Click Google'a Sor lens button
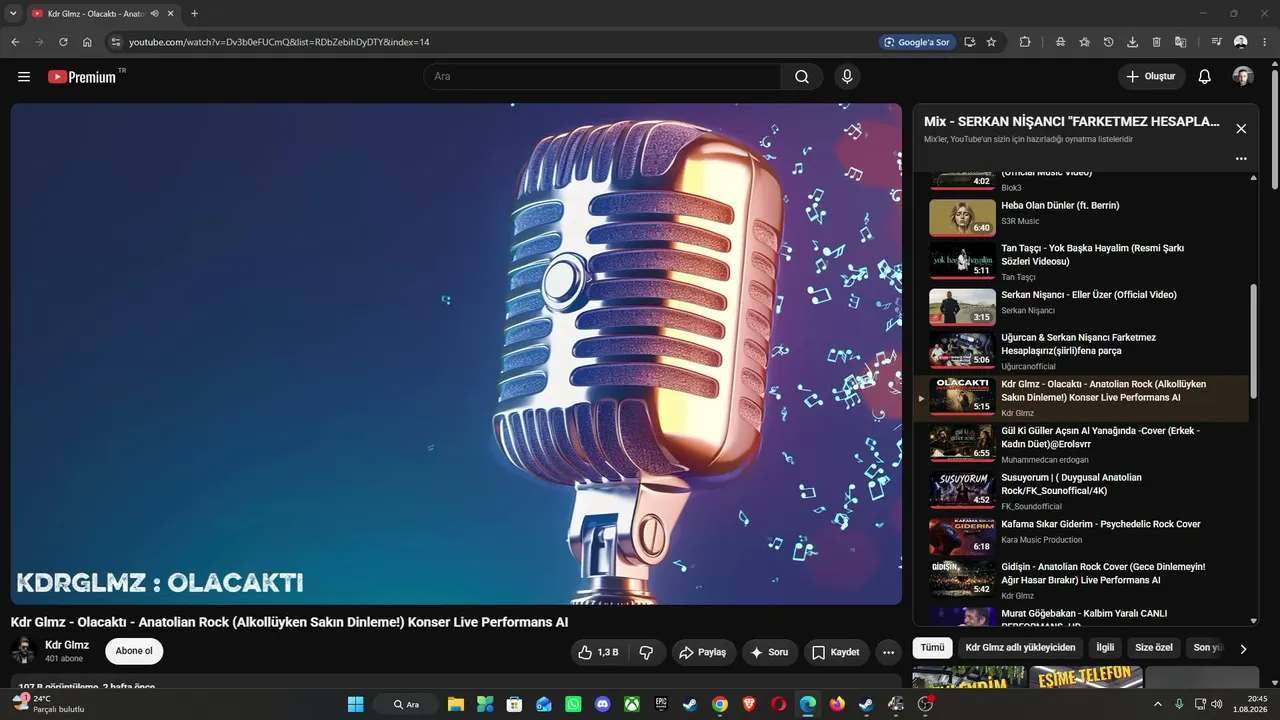This screenshot has width=1280, height=720. 916,42
